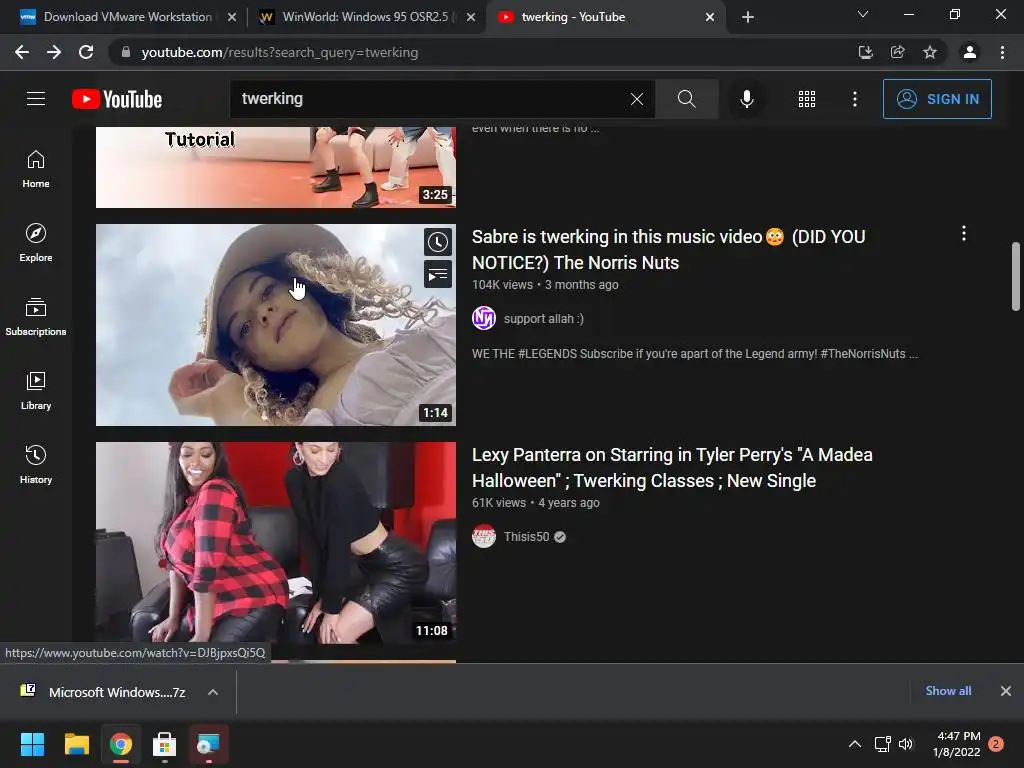The image size is (1024, 768).
Task: Show all downloads
Action: (x=948, y=691)
